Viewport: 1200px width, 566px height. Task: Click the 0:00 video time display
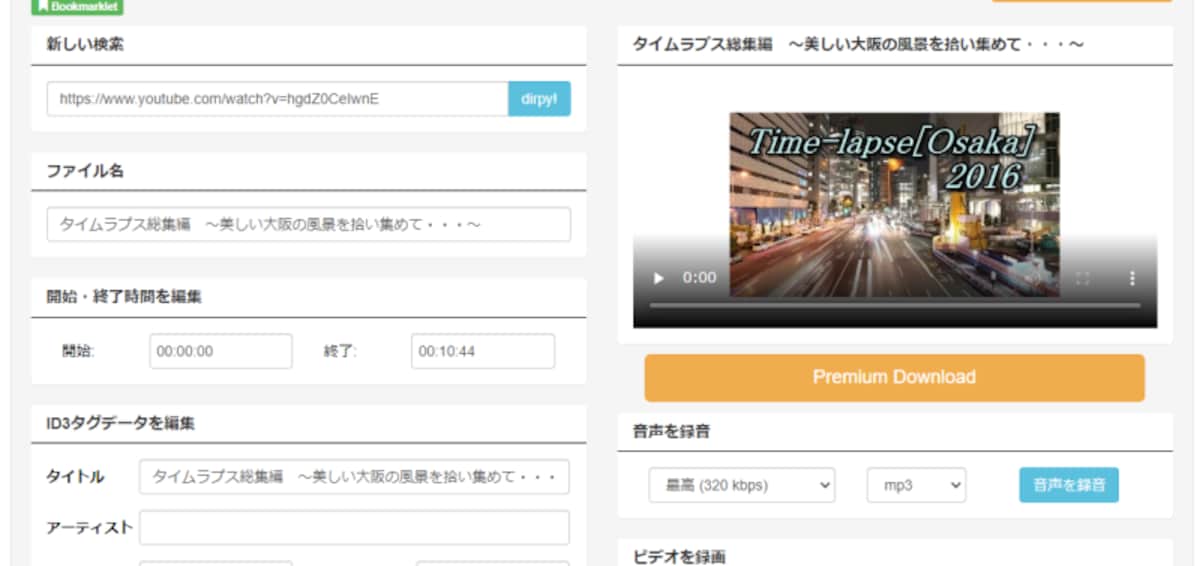(700, 277)
